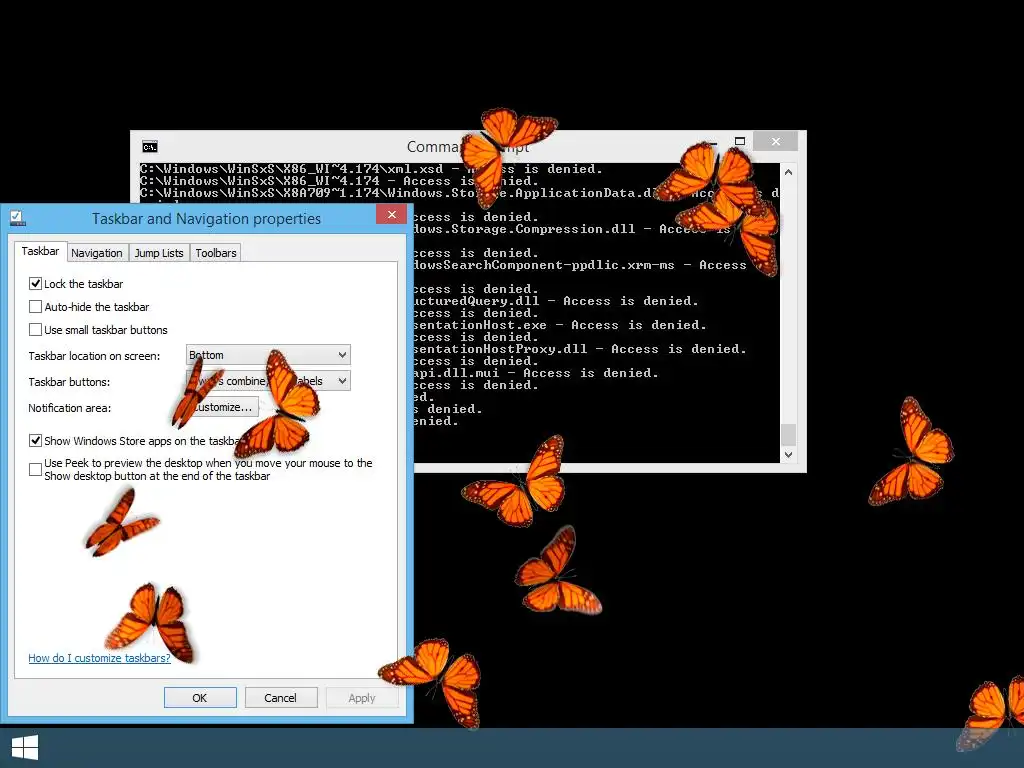Enable Use Peek to preview the desktop
1024x768 pixels.
tap(35, 469)
